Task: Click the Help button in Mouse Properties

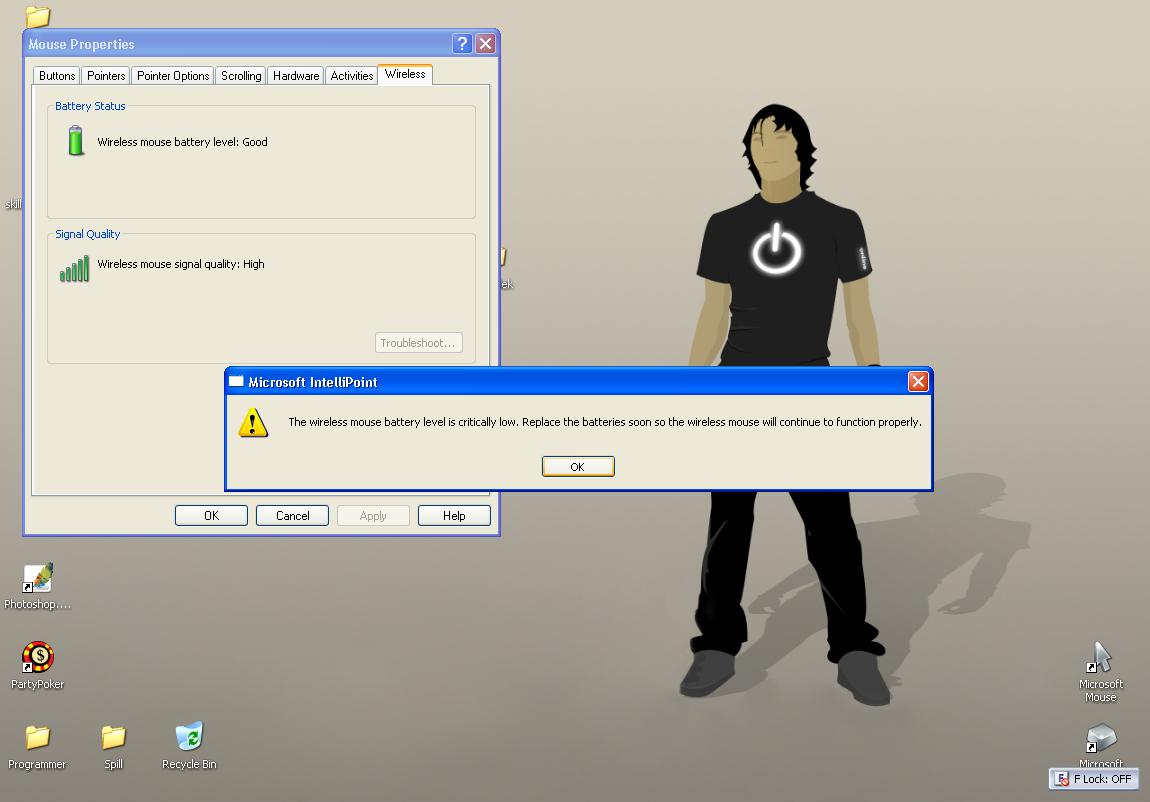Action: pos(454,515)
